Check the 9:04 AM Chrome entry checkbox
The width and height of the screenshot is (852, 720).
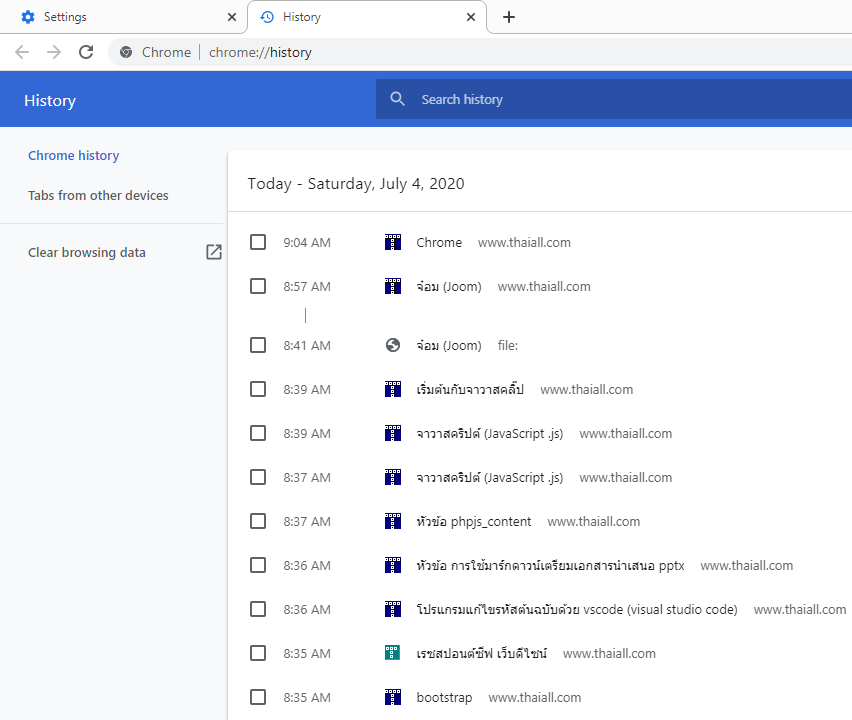258,242
